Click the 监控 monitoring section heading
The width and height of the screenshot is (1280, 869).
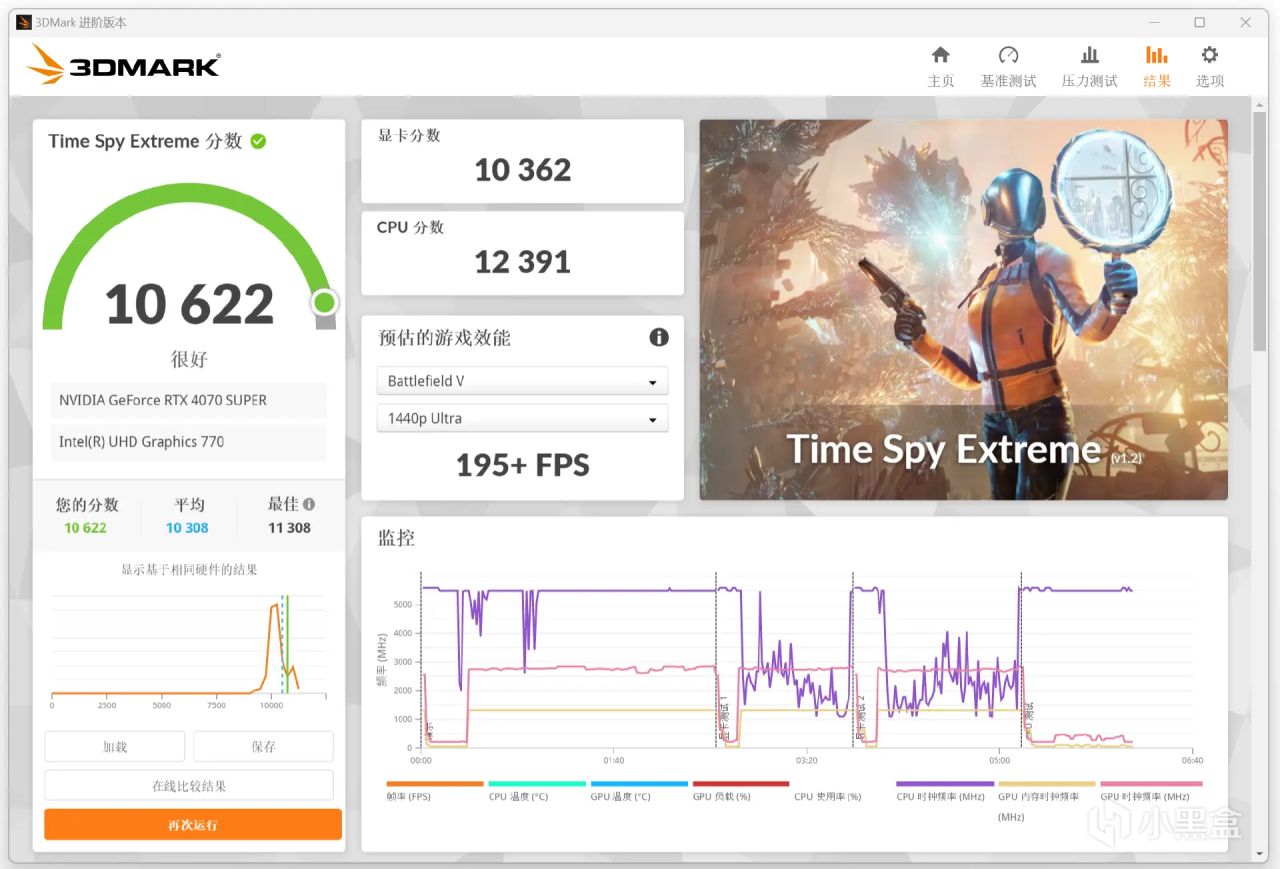pyautogui.click(x=396, y=538)
